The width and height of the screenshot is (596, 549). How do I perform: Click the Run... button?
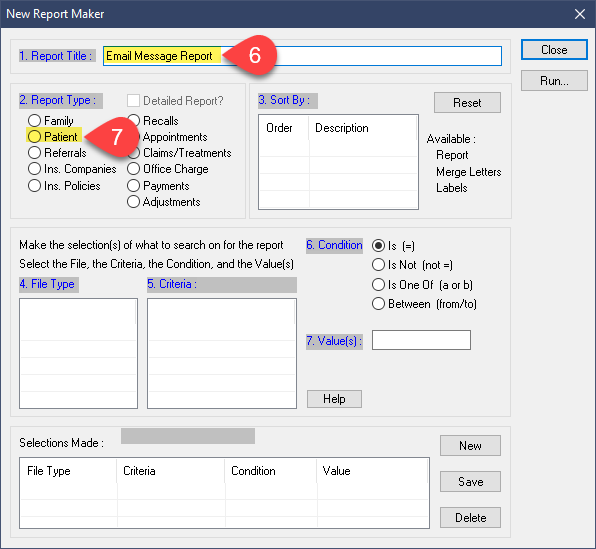pos(554,81)
